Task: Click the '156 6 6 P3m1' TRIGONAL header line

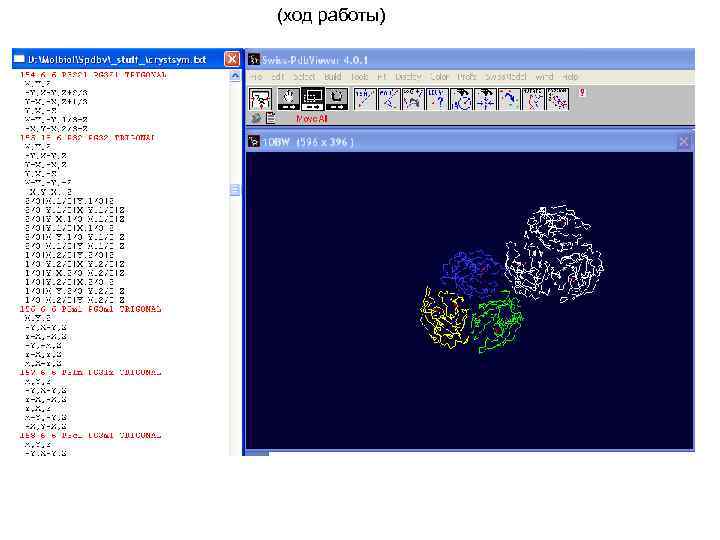Action: click(x=90, y=309)
